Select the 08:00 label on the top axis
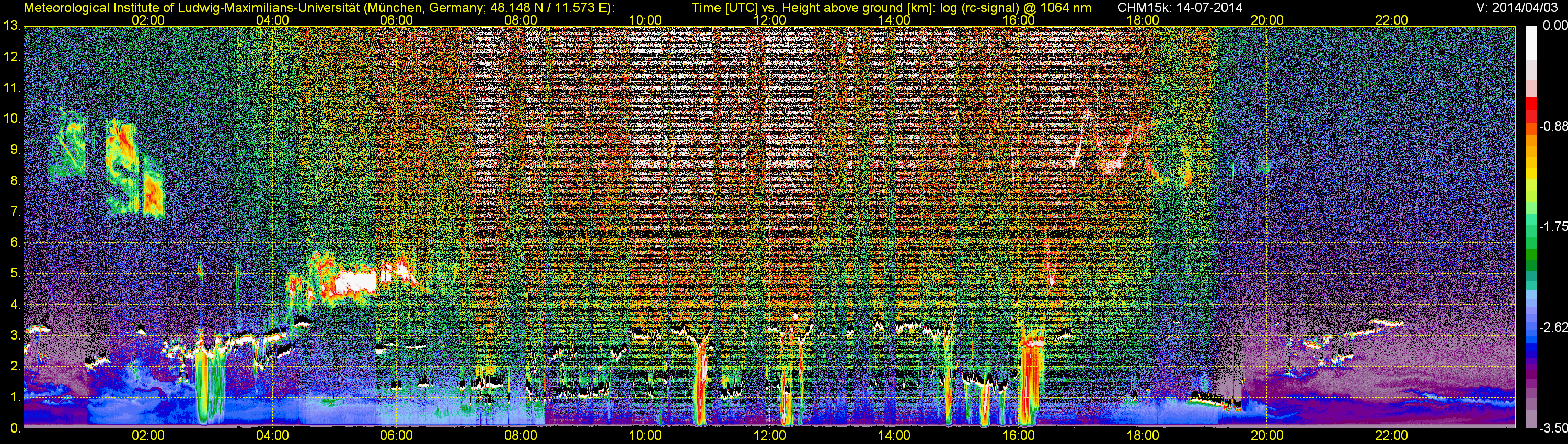The image size is (1568, 444). click(521, 20)
